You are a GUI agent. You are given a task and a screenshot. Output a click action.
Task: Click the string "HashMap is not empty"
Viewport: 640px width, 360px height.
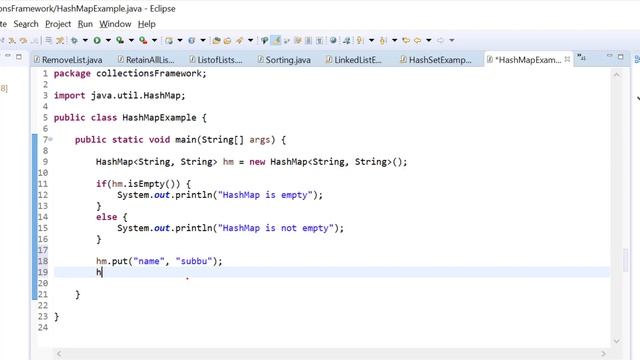point(276,228)
